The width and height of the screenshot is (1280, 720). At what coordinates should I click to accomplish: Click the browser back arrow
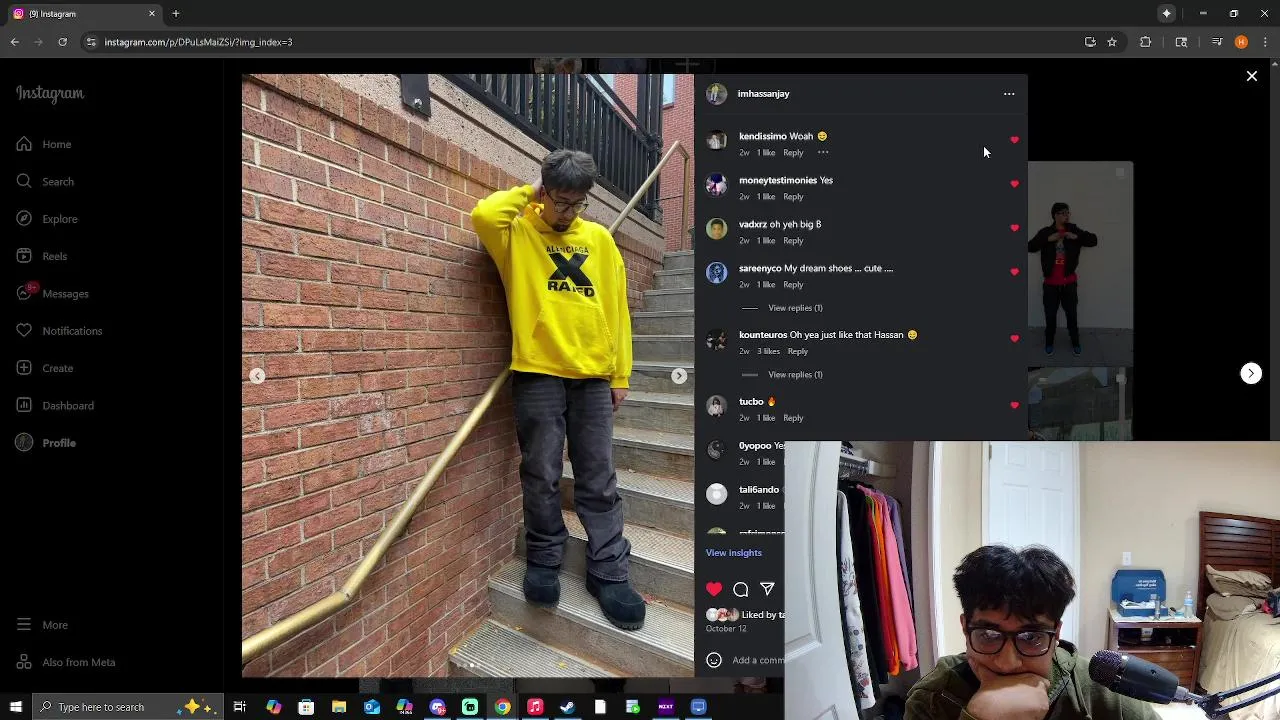pyautogui.click(x=14, y=42)
